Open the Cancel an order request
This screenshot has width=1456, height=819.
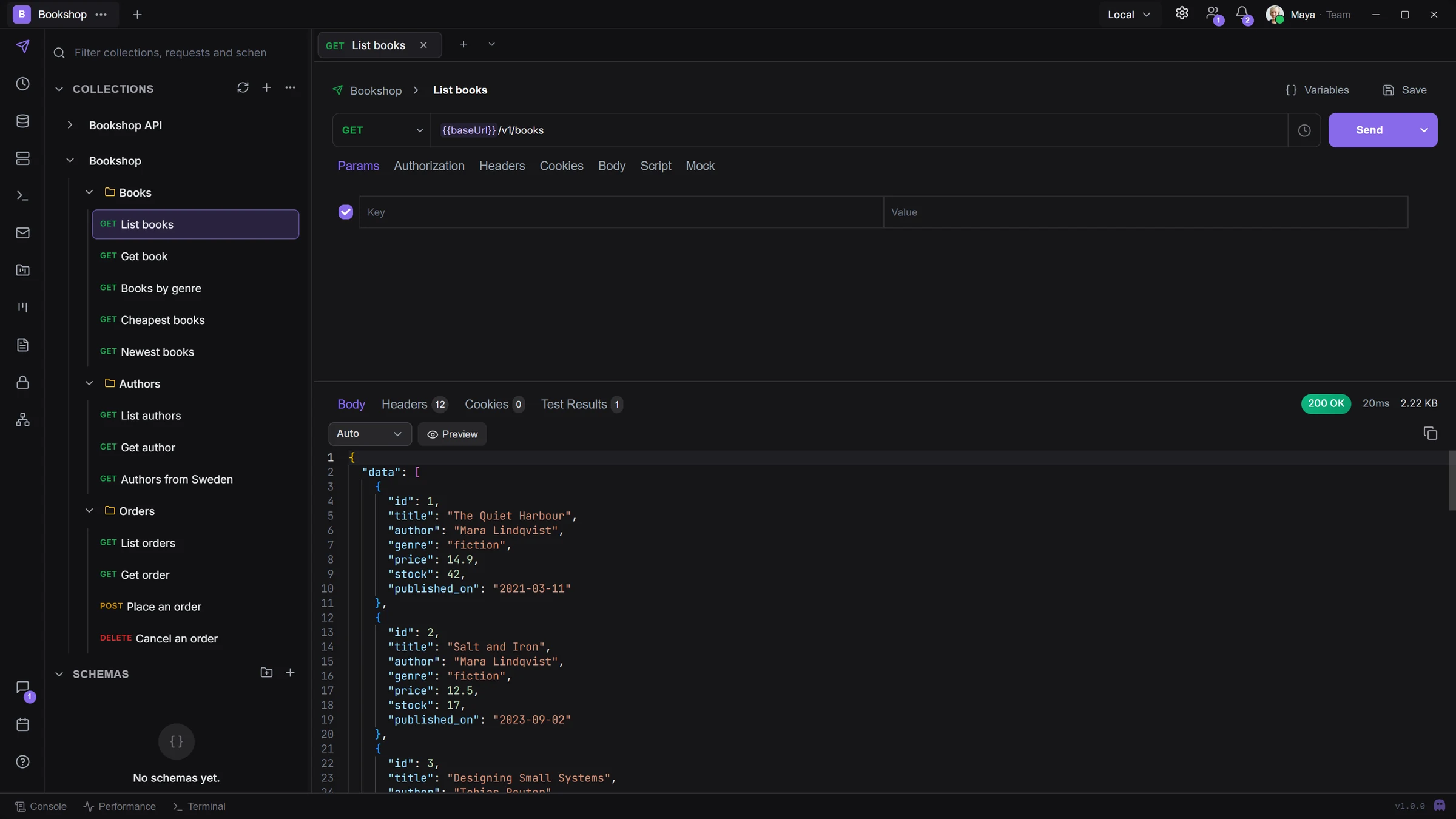(x=195, y=639)
